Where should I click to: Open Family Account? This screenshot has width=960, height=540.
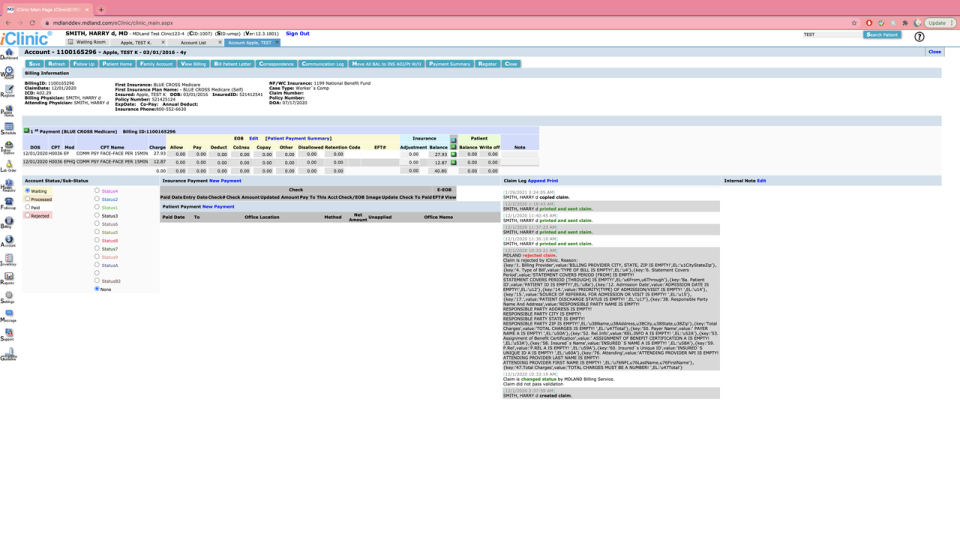coord(156,64)
